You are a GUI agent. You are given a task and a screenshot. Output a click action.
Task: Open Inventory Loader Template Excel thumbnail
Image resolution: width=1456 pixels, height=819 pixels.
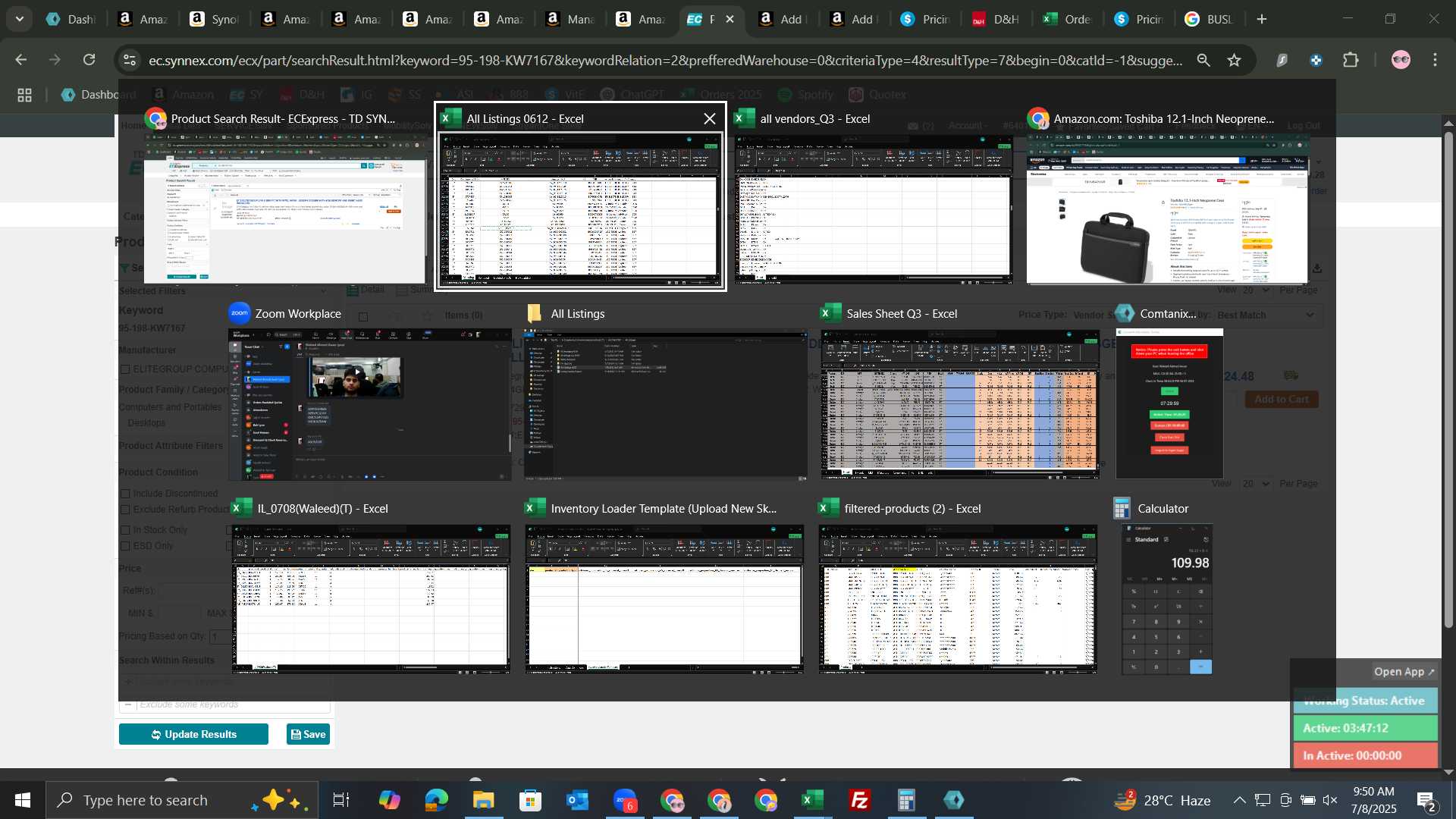(664, 599)
